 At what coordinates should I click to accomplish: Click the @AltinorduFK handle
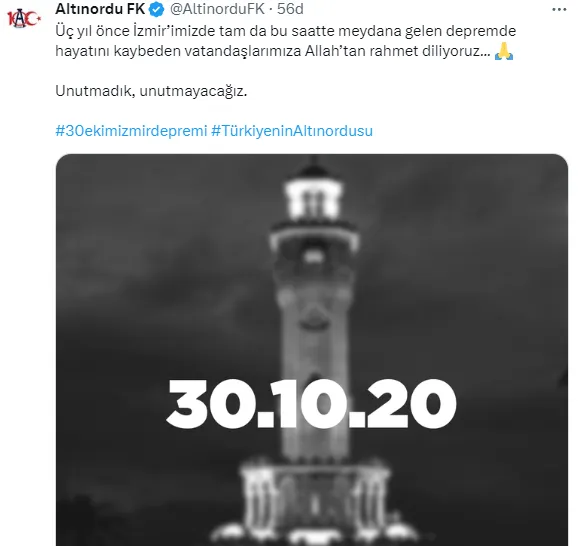point(217,9)
